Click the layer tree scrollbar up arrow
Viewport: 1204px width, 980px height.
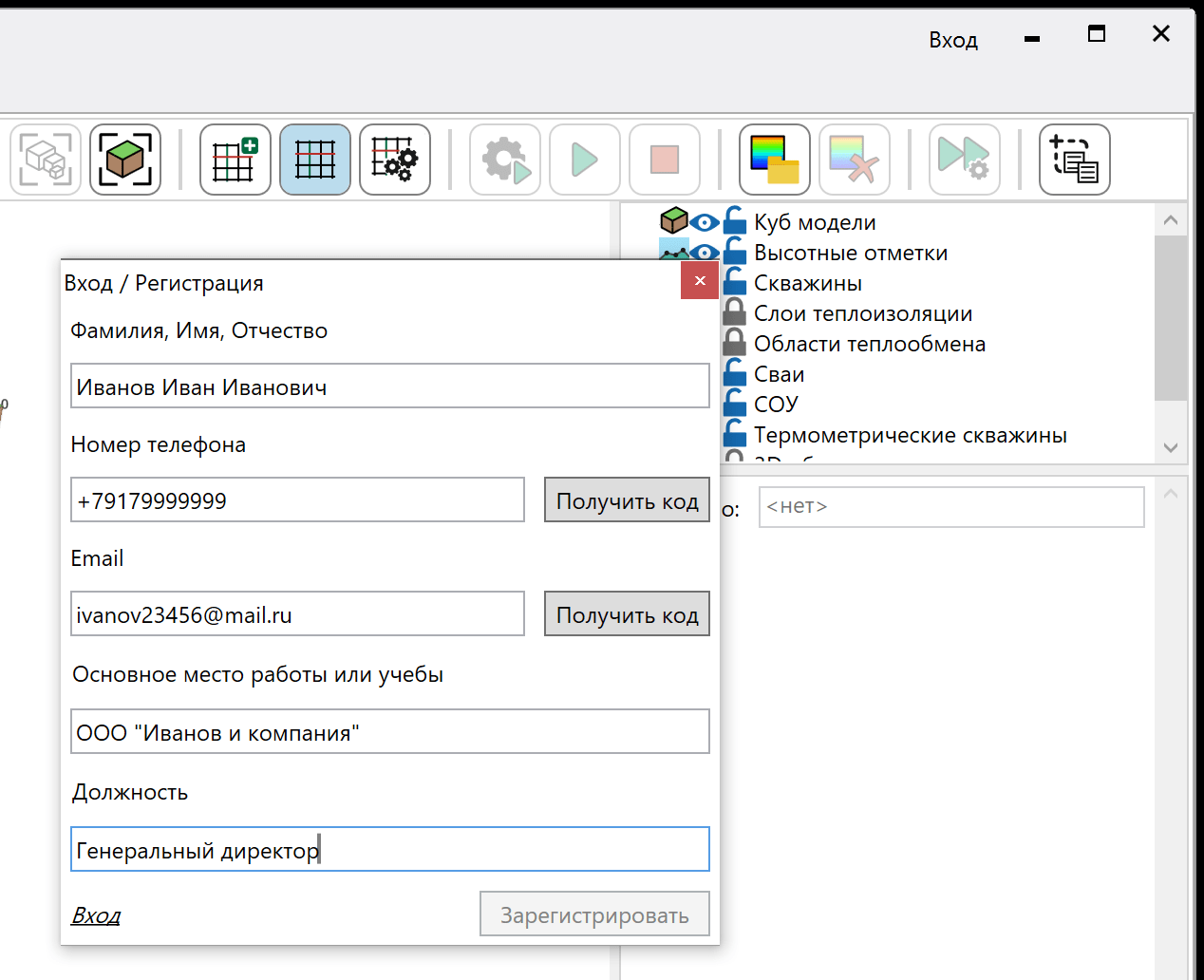pyautogui.click(x=1171, y=220)
